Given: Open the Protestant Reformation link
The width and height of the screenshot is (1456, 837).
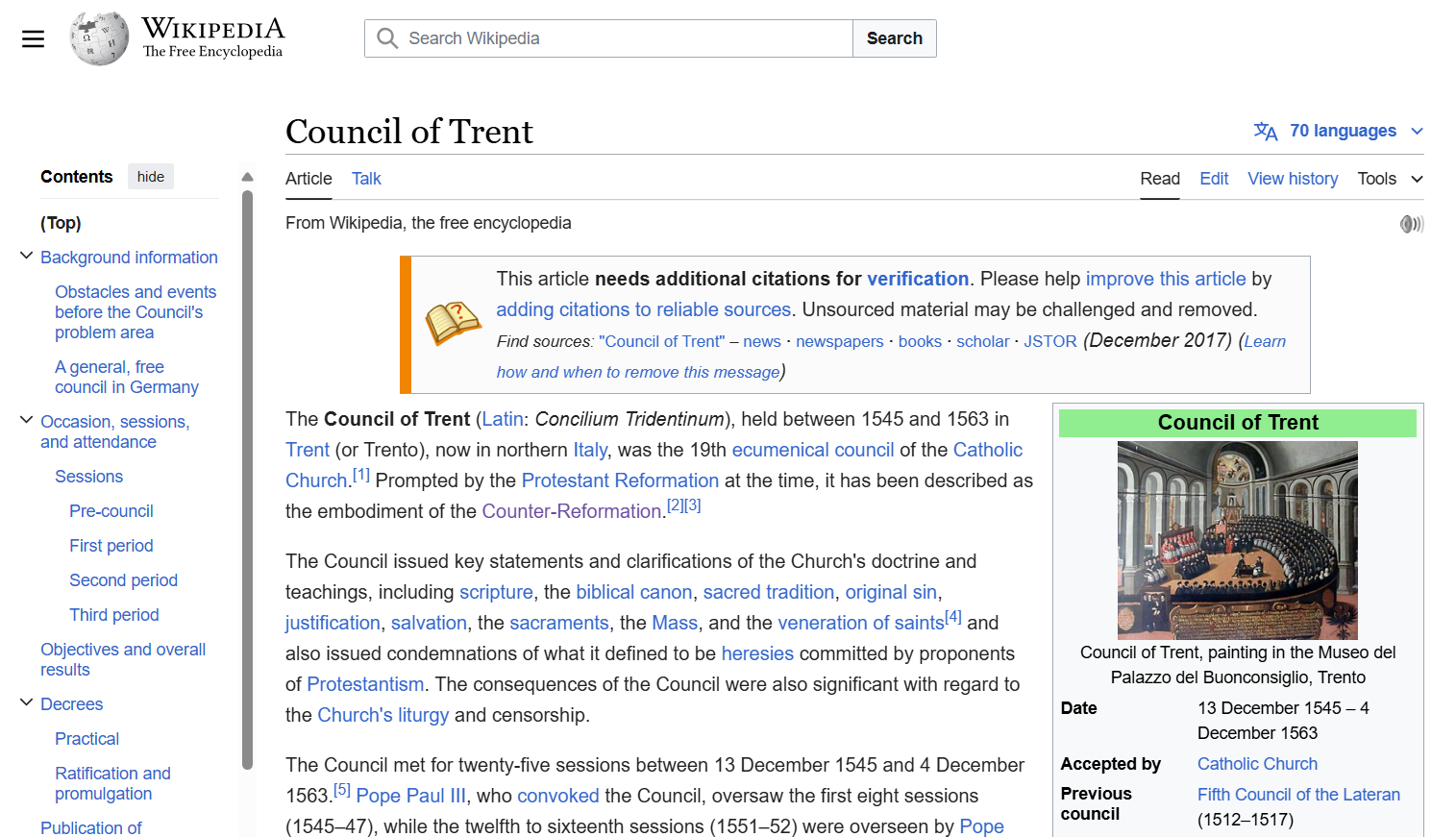Looking at the screenshot, I should click(x=620, y=480).
